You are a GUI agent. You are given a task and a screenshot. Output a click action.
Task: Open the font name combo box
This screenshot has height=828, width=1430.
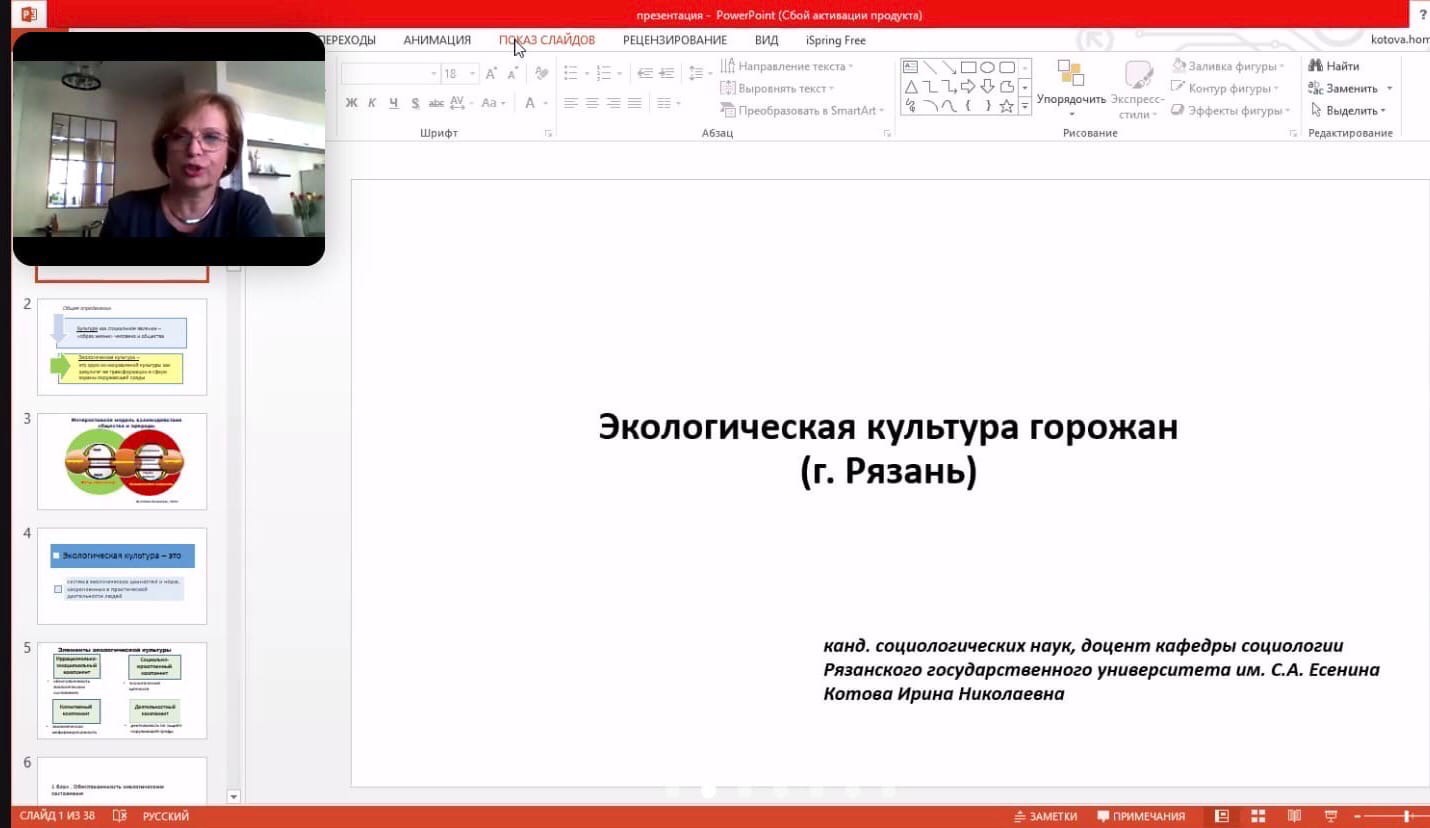tap(390, 74)
